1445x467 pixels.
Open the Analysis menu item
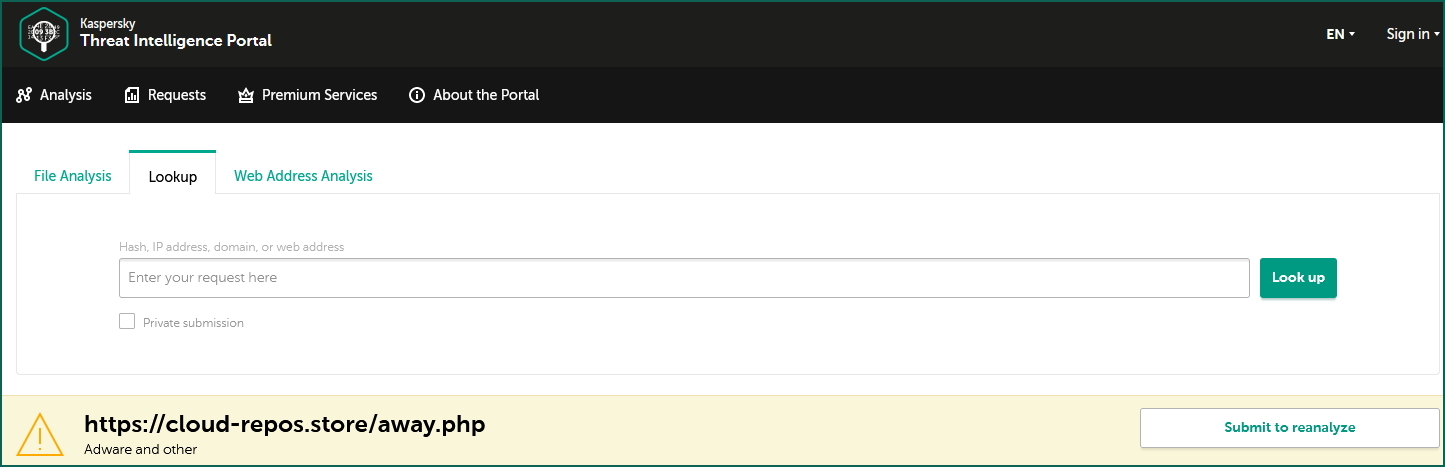coord(65,95)
